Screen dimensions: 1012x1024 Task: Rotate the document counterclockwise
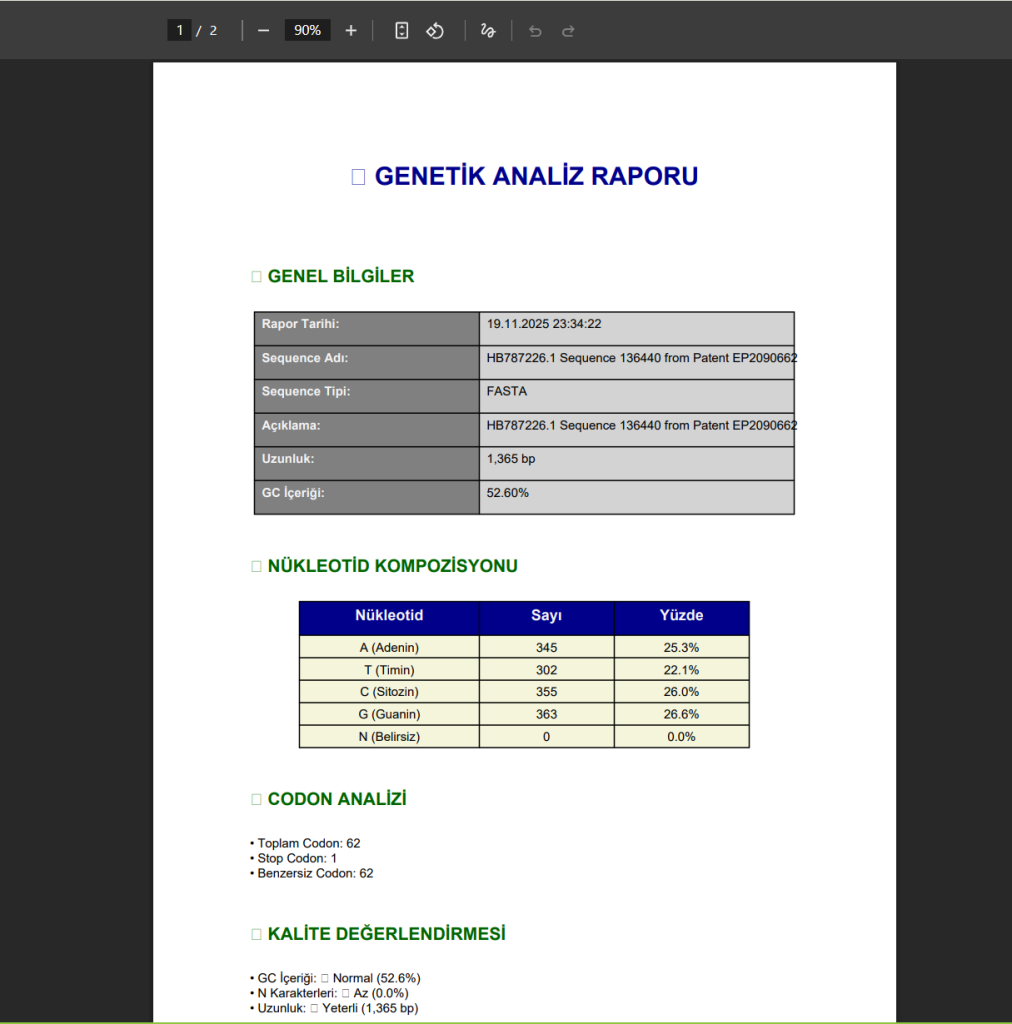[435, 31]
